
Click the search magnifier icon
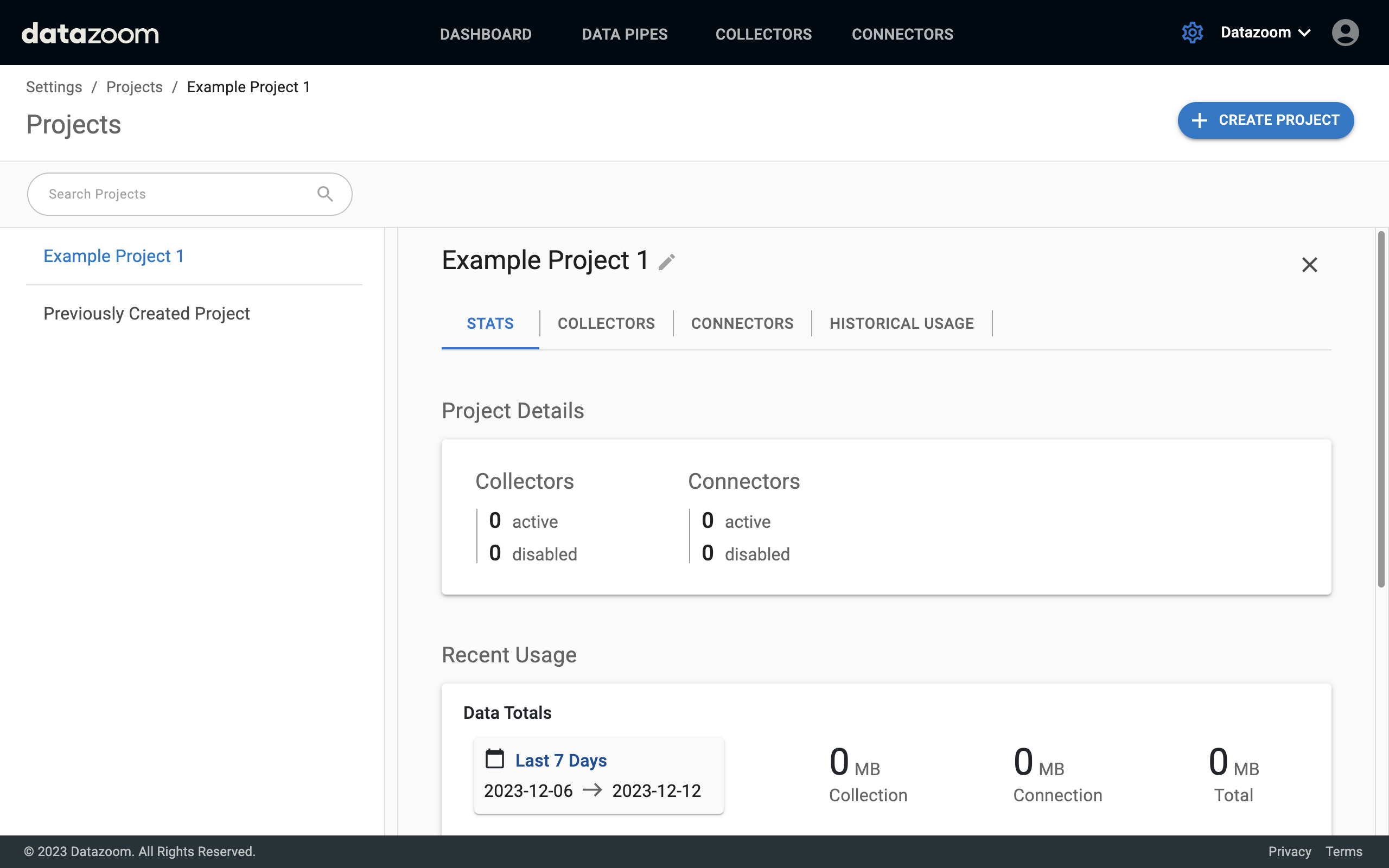pyautogui.click(x=325, y=194)
